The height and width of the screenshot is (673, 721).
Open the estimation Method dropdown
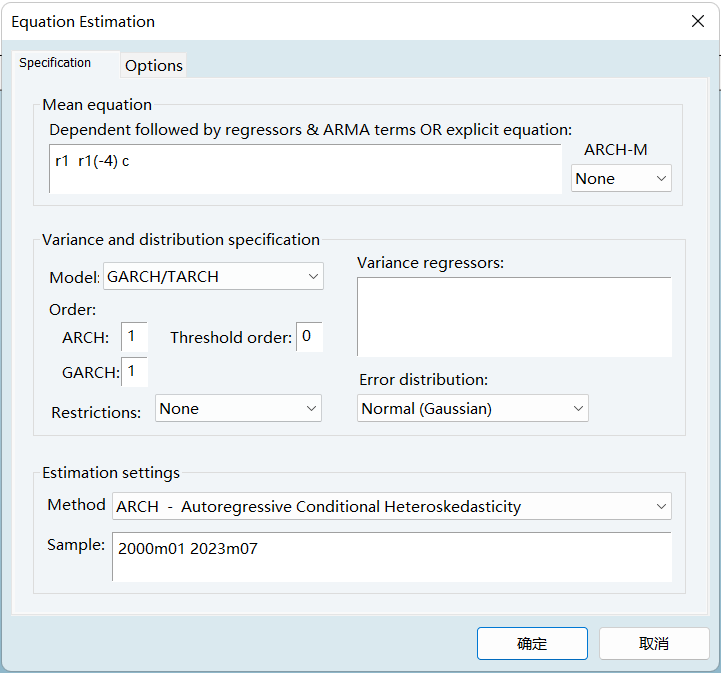click(x=391, y=506)
